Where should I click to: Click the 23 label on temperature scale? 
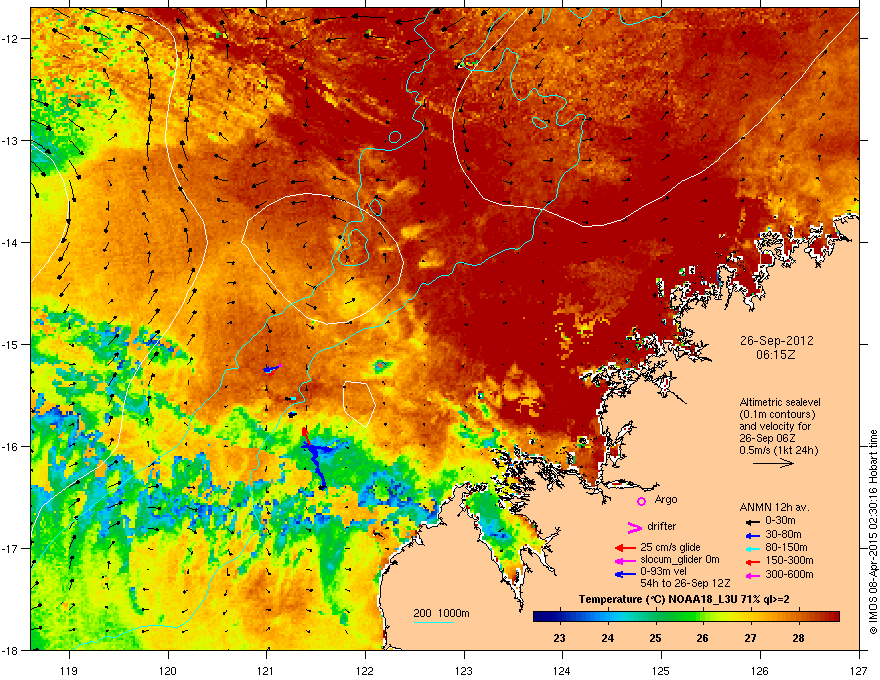559,638
